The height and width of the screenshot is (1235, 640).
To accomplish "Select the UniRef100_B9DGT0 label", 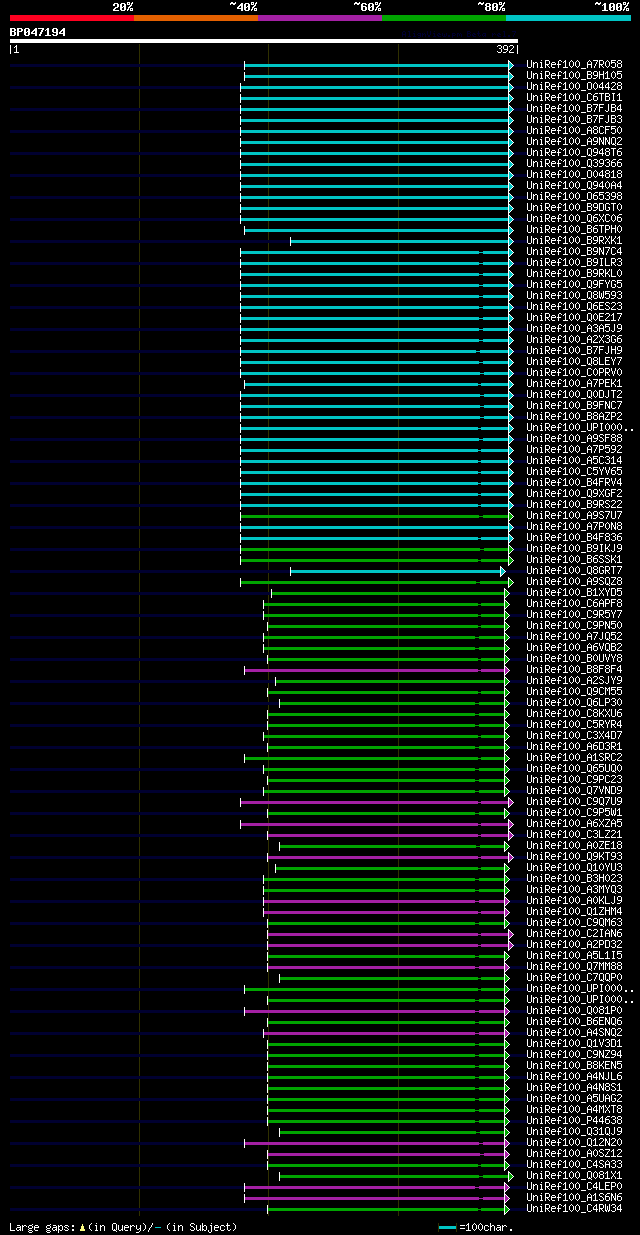I will (574, 207).
